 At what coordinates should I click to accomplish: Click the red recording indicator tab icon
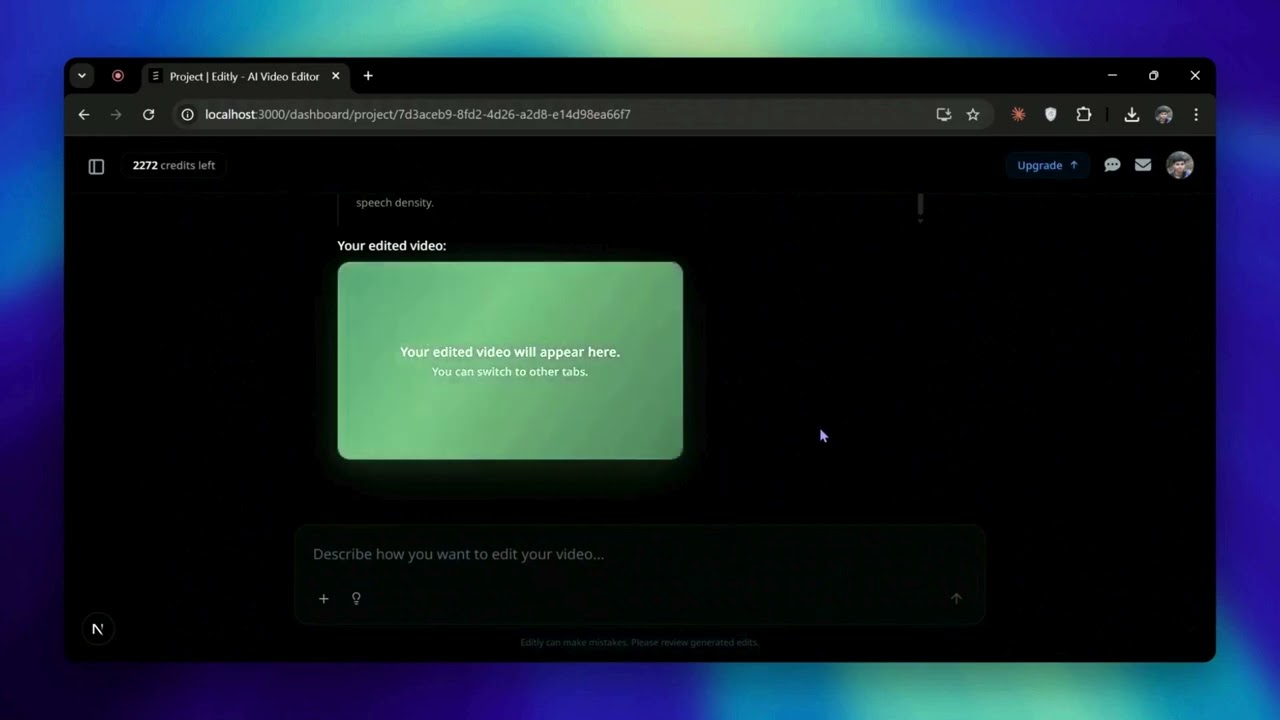118,76
